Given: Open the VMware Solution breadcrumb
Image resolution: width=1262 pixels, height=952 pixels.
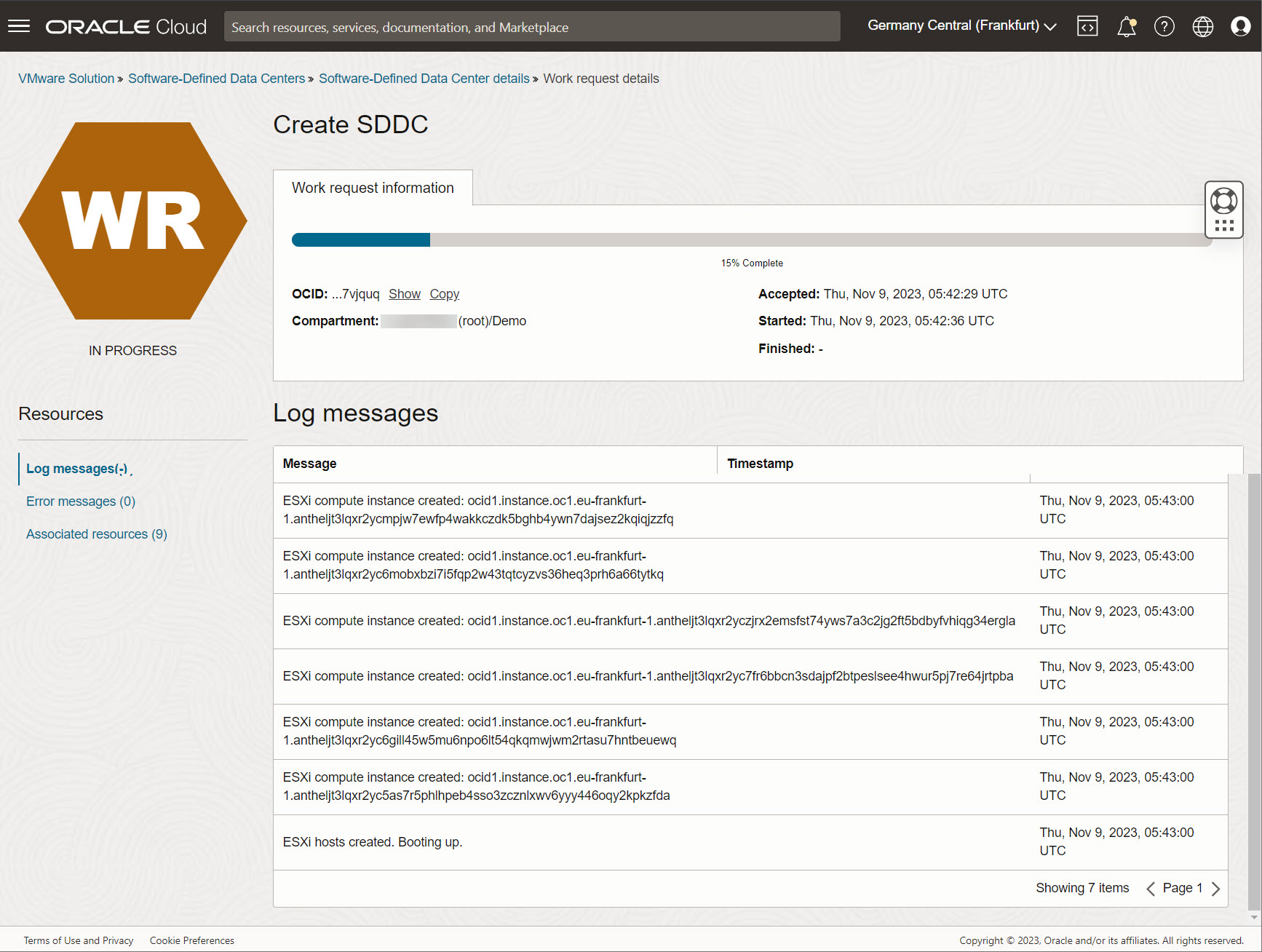Looking at the screenshot, I should 66,79.
